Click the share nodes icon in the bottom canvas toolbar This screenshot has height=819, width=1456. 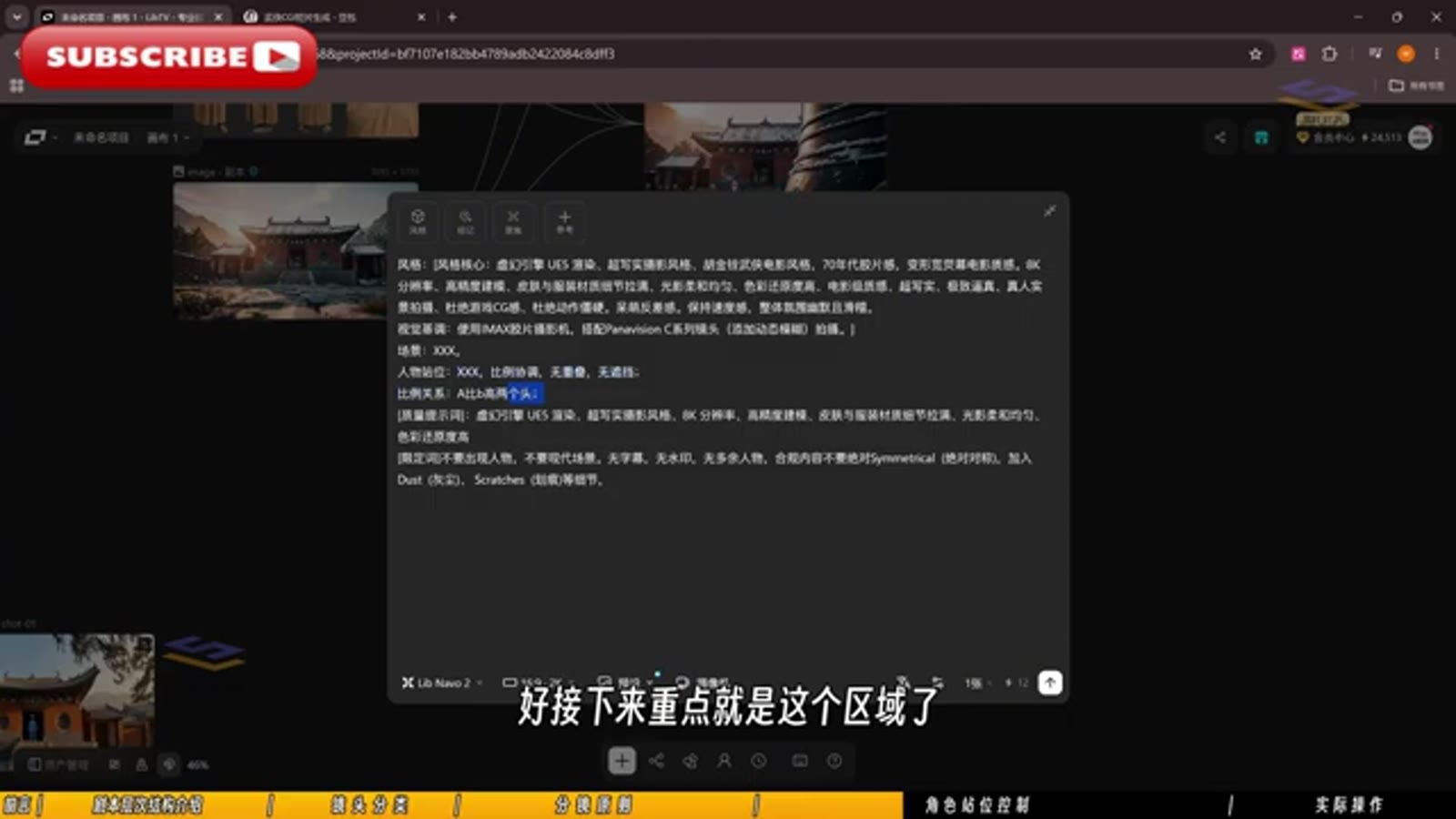[656, 761]
